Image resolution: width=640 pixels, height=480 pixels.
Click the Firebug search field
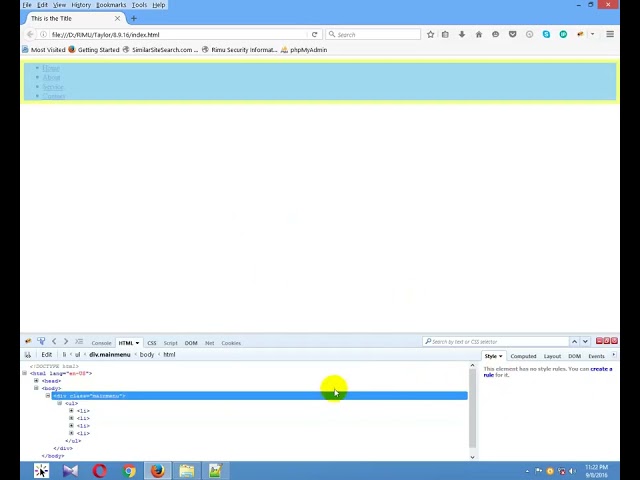496,342
